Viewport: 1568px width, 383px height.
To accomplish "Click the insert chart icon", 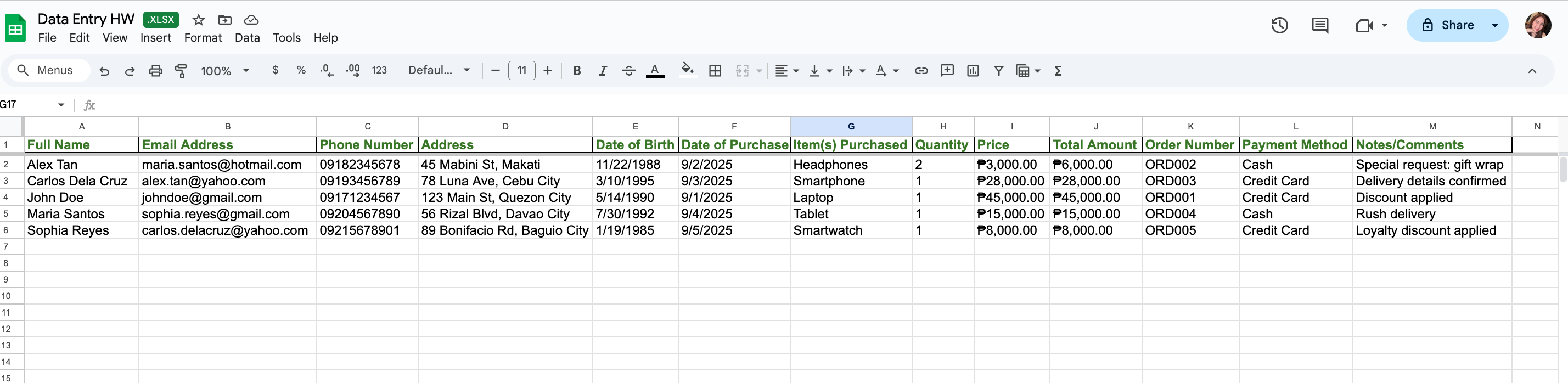I will point(973,71).
